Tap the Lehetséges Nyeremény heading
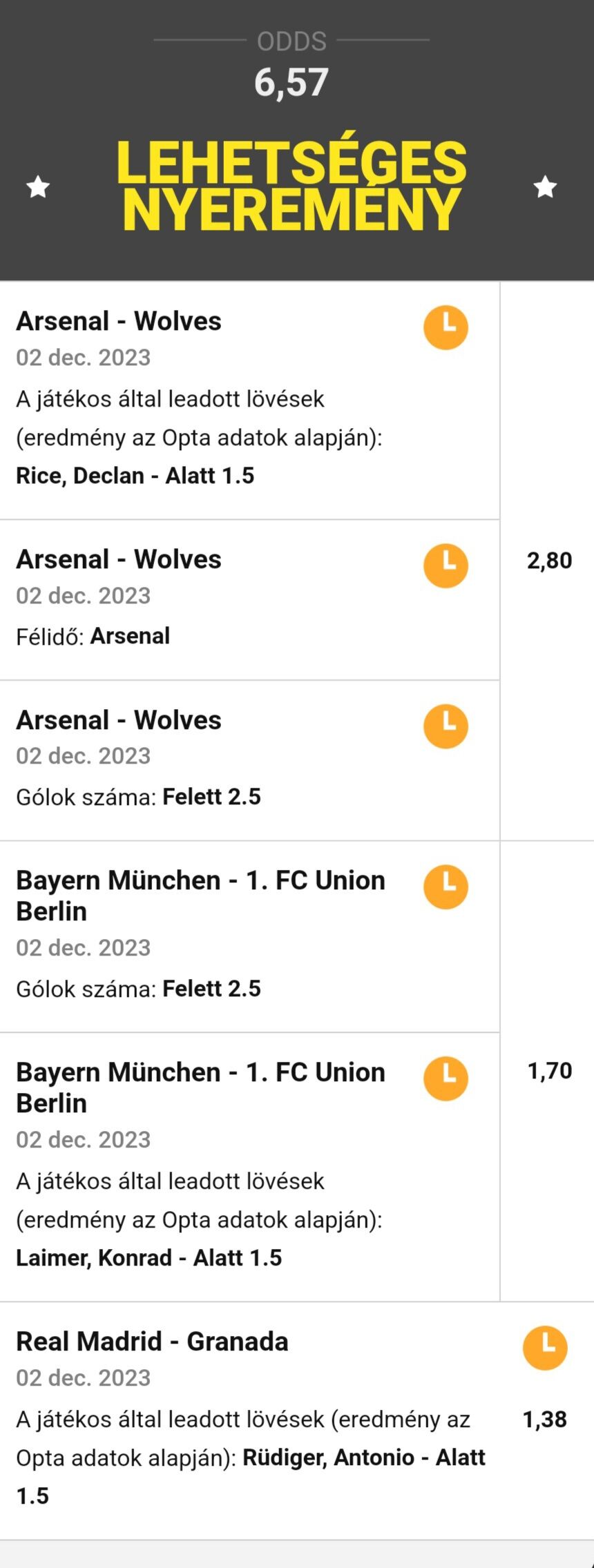 [291, 185]
